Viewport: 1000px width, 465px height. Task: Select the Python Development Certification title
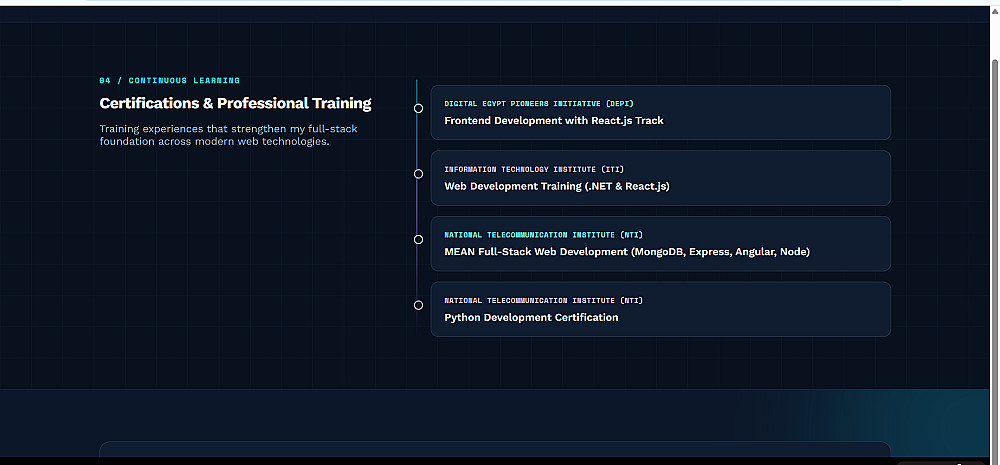[x=531, y=318]
